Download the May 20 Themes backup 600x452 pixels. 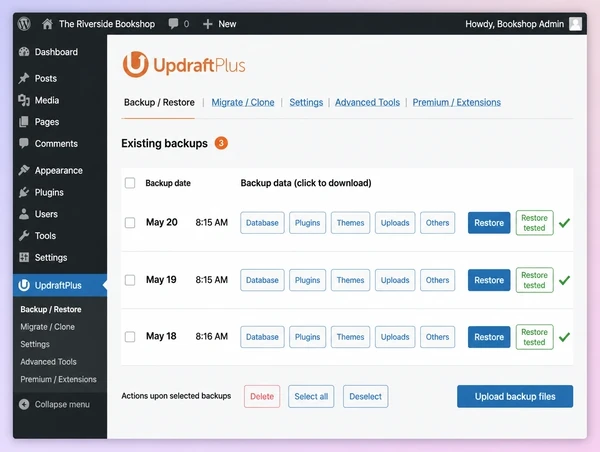[351, 223]
